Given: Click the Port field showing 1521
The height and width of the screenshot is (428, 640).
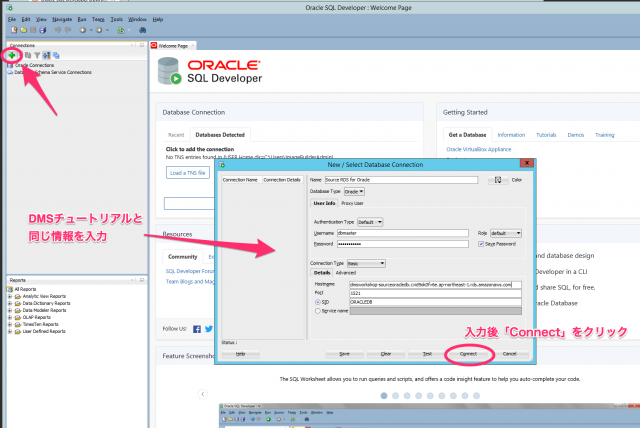Looking at the screenshot, I should 436,293.
